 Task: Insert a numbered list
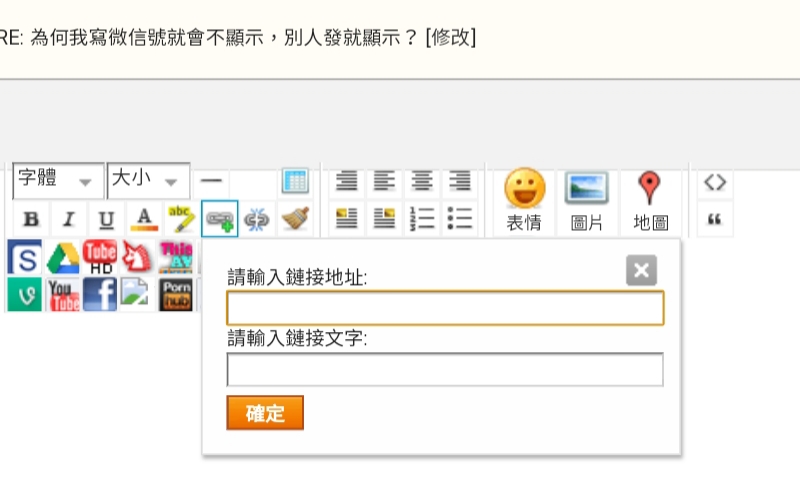click(422, 218)
